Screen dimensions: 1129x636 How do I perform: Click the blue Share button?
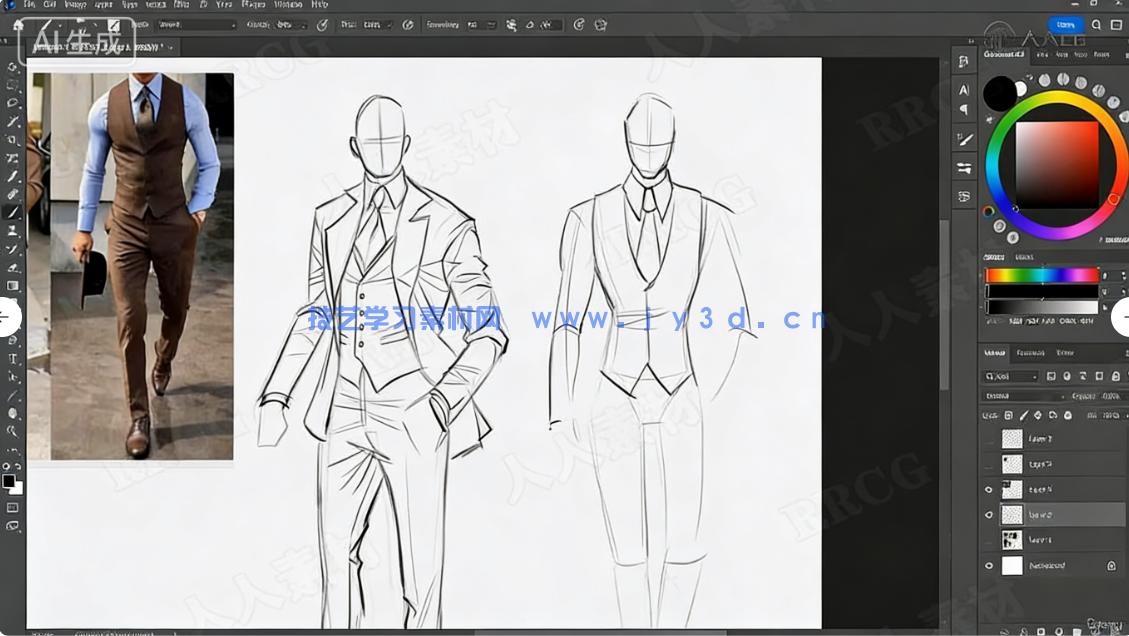pos(1066,25)
